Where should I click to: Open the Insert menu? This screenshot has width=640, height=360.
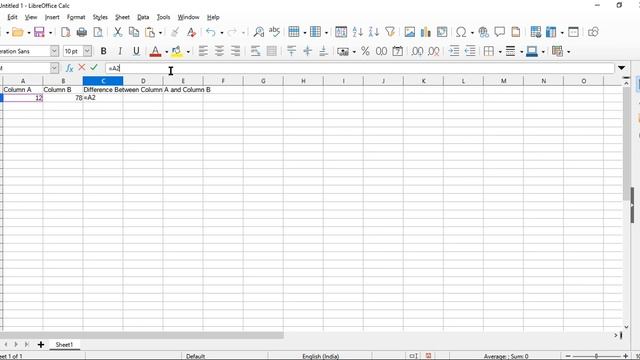pyautogui.click(x=52, y=17)
